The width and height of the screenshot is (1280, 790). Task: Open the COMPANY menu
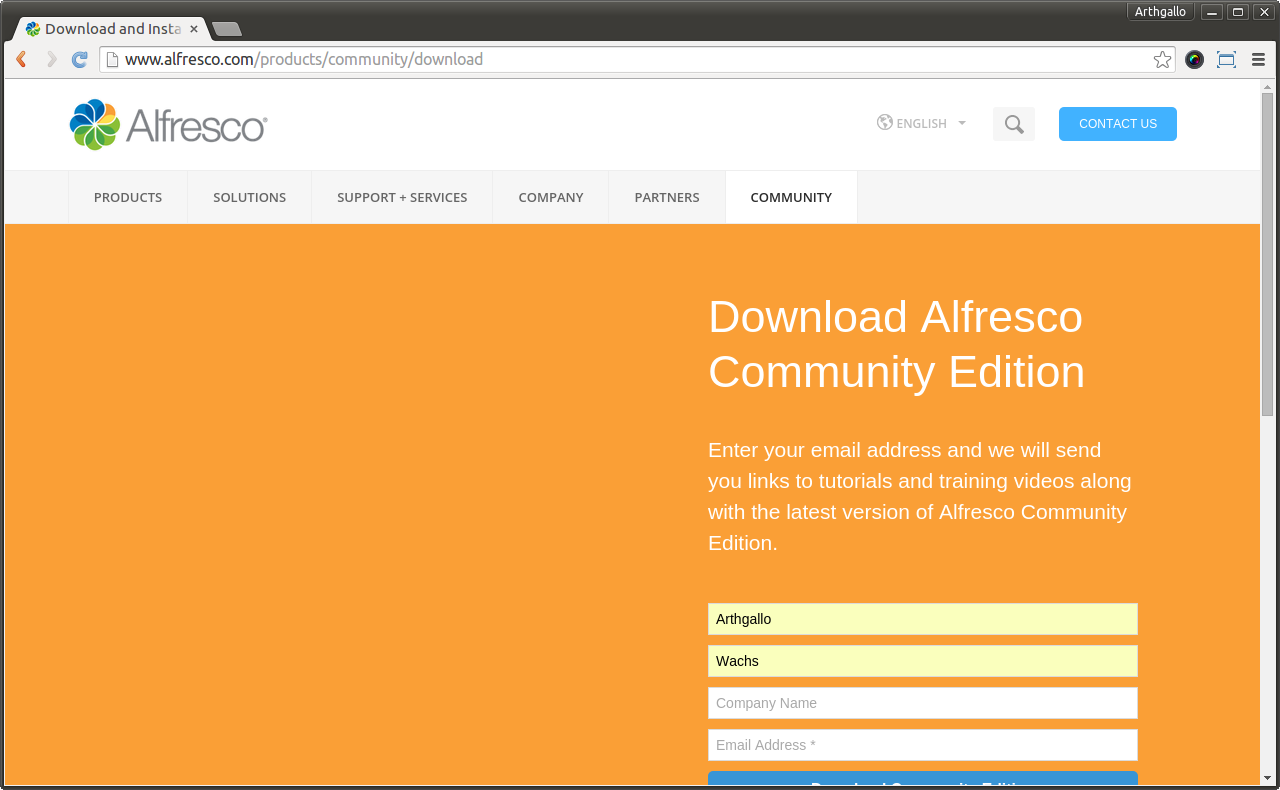pos(551,197)
